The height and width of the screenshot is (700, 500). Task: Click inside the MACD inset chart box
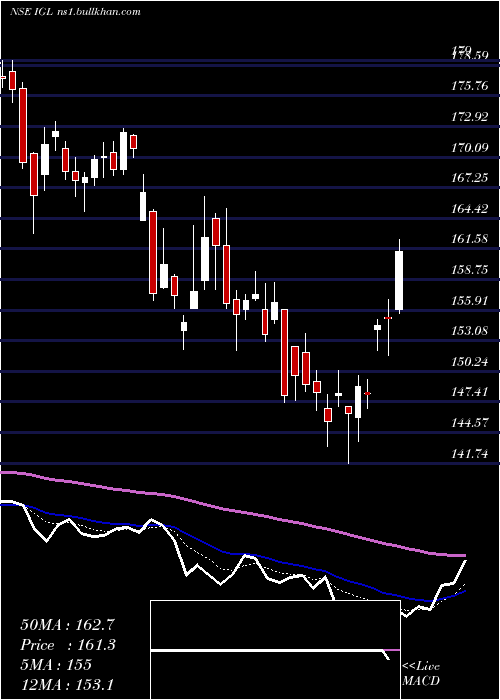click(275, 650)
